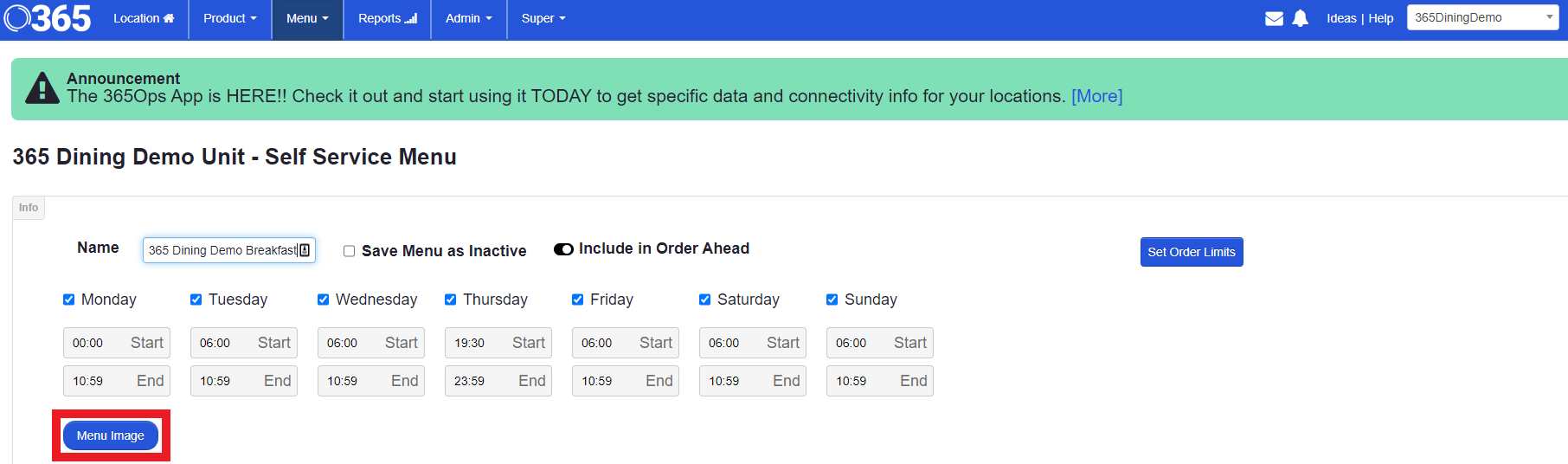1568x464 pixels.
Task: Click the 365 logo icon
Action: [x=48, y=18]
